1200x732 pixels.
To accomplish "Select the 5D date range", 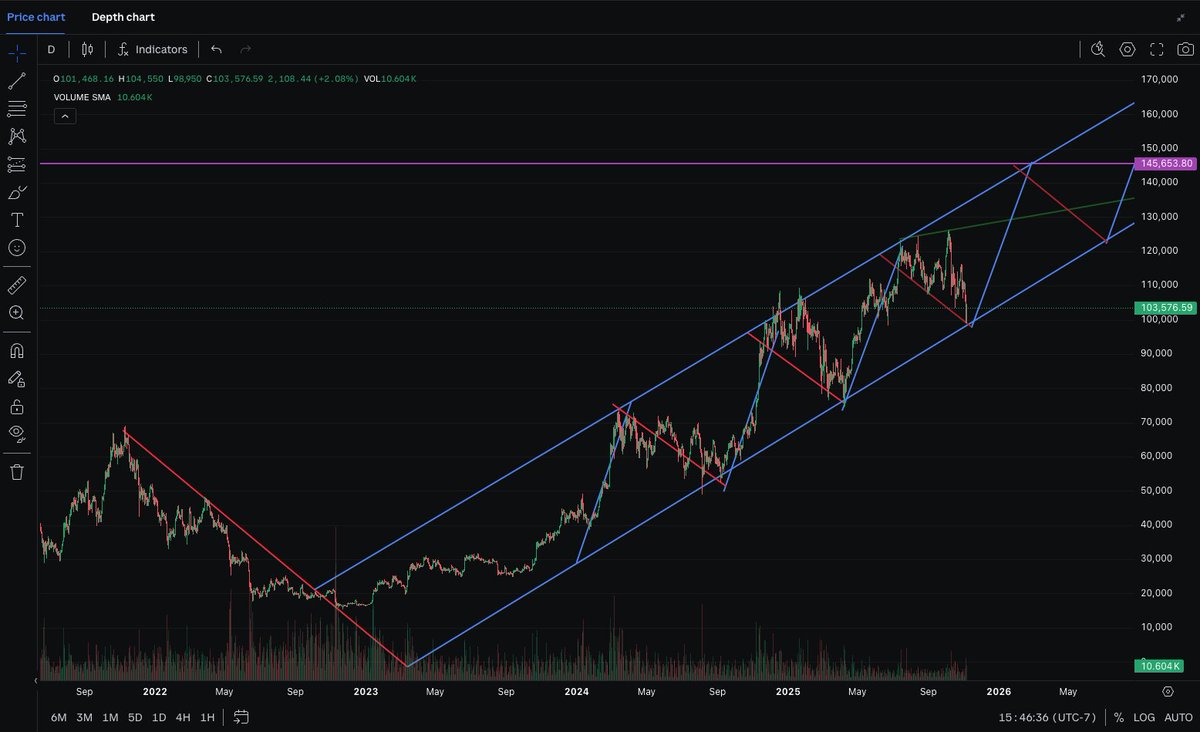I will click(x=135, y=717).
